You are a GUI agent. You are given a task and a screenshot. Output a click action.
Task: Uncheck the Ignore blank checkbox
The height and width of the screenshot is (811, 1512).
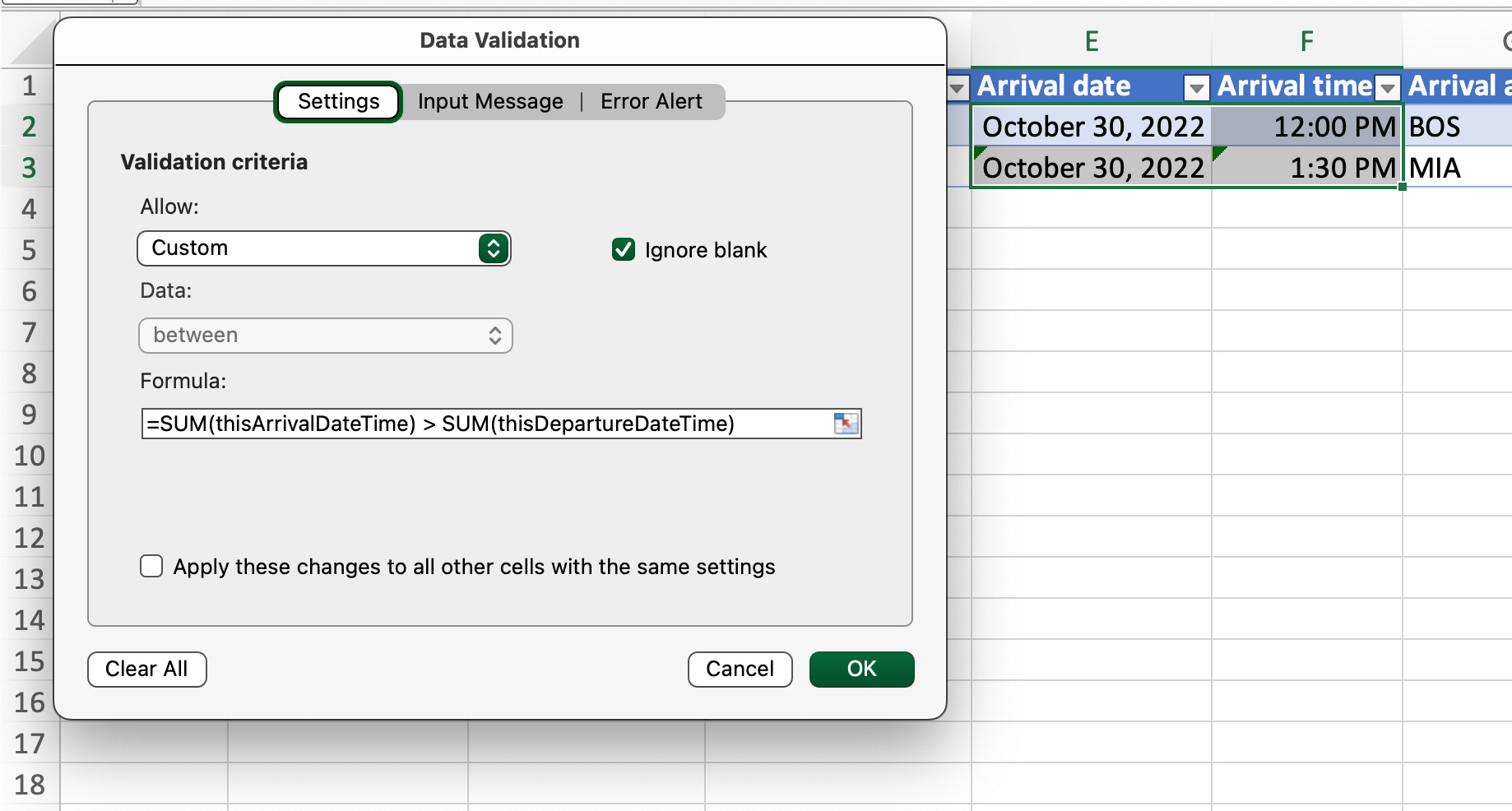[623, 249]
